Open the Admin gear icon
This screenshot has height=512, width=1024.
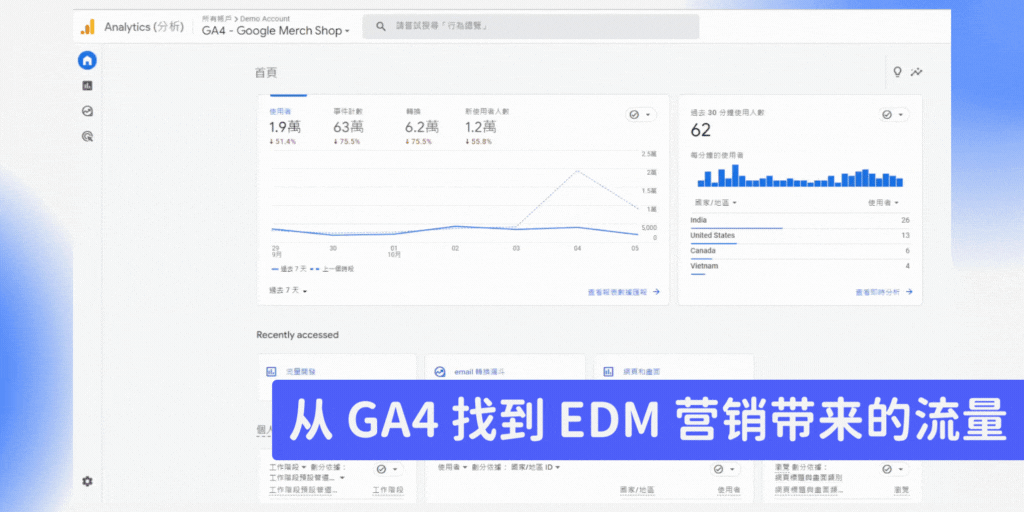[x=87, y=481]
